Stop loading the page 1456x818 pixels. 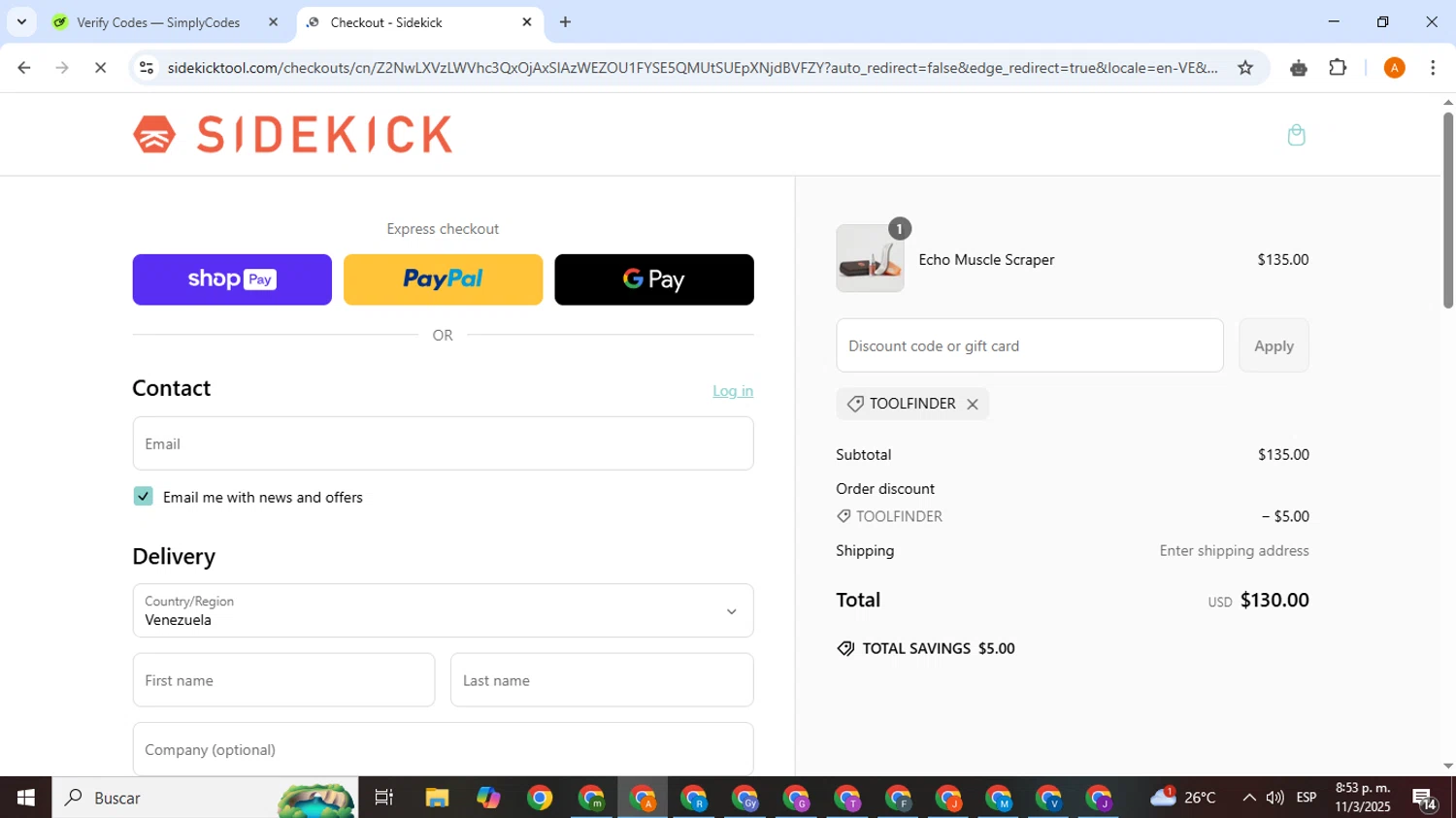click(100, 68)
